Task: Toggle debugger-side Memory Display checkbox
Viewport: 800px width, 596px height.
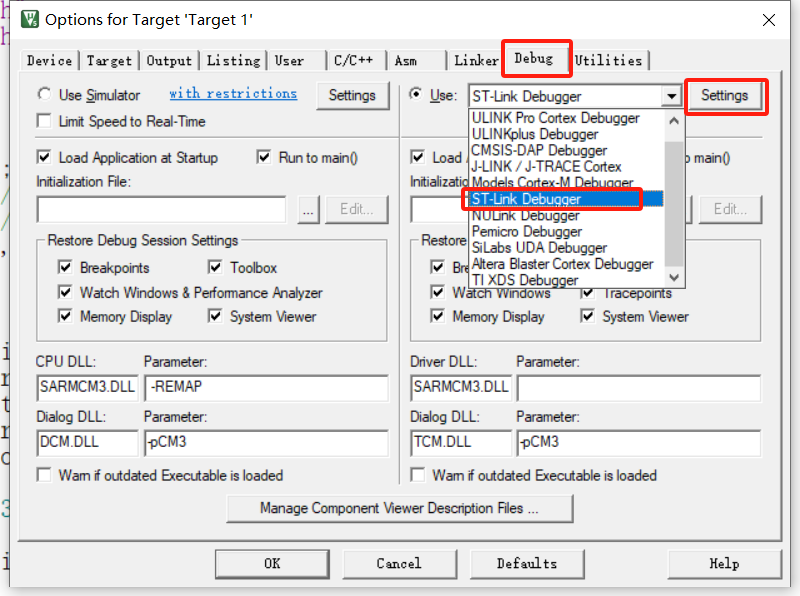Action: click(x=437, y=316)
